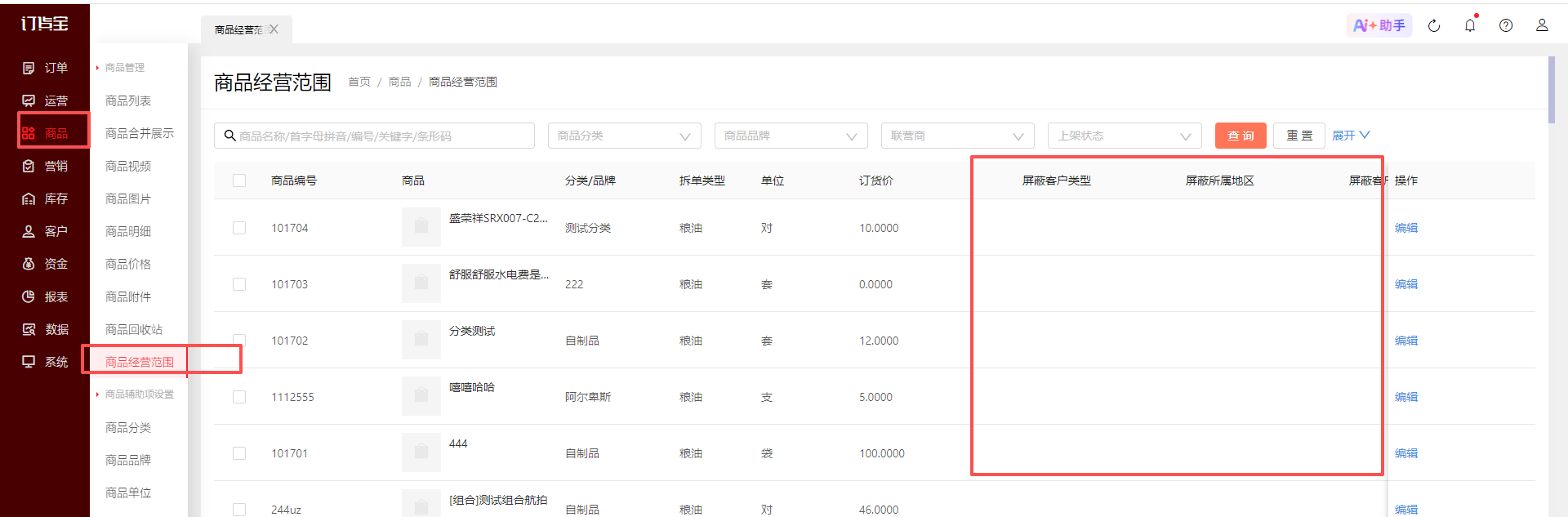Select the 商品 module icon
The width and height of the screenshot is (1568, 517).
point(29,133)
